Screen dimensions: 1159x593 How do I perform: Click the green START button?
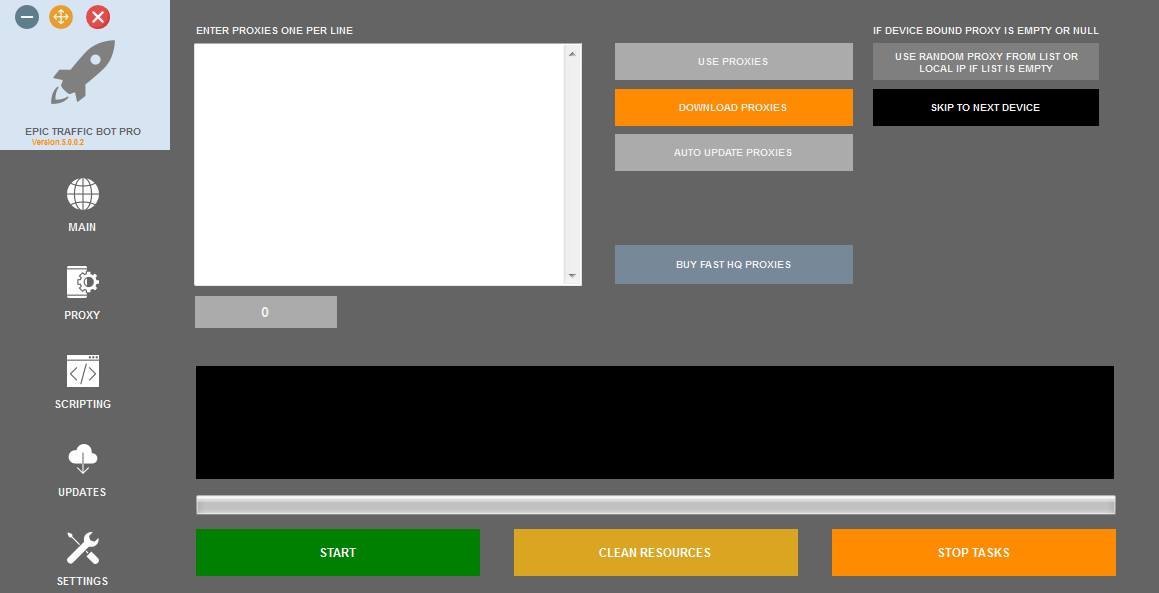click(338, 552)
